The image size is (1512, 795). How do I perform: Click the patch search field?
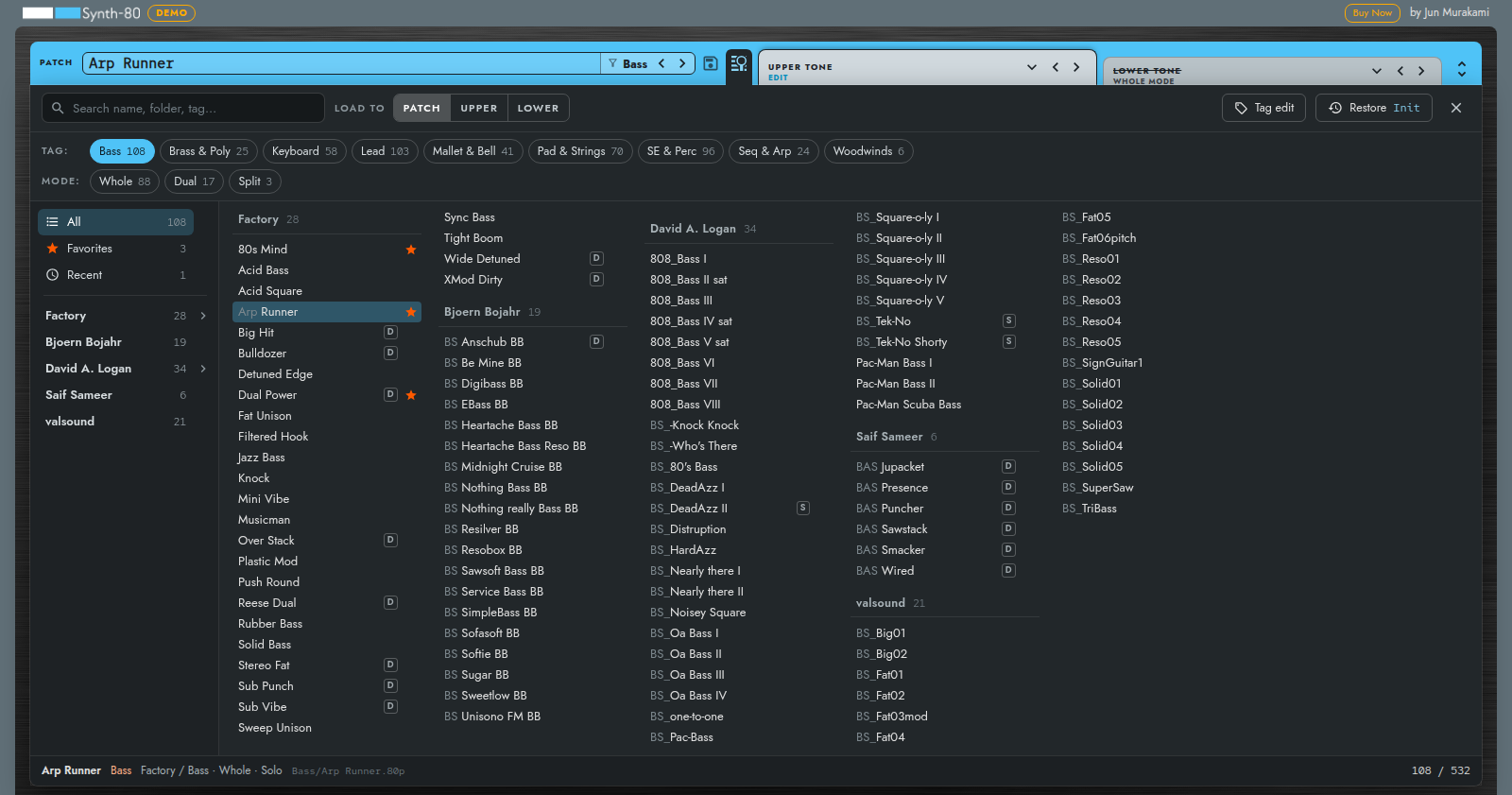183,108
